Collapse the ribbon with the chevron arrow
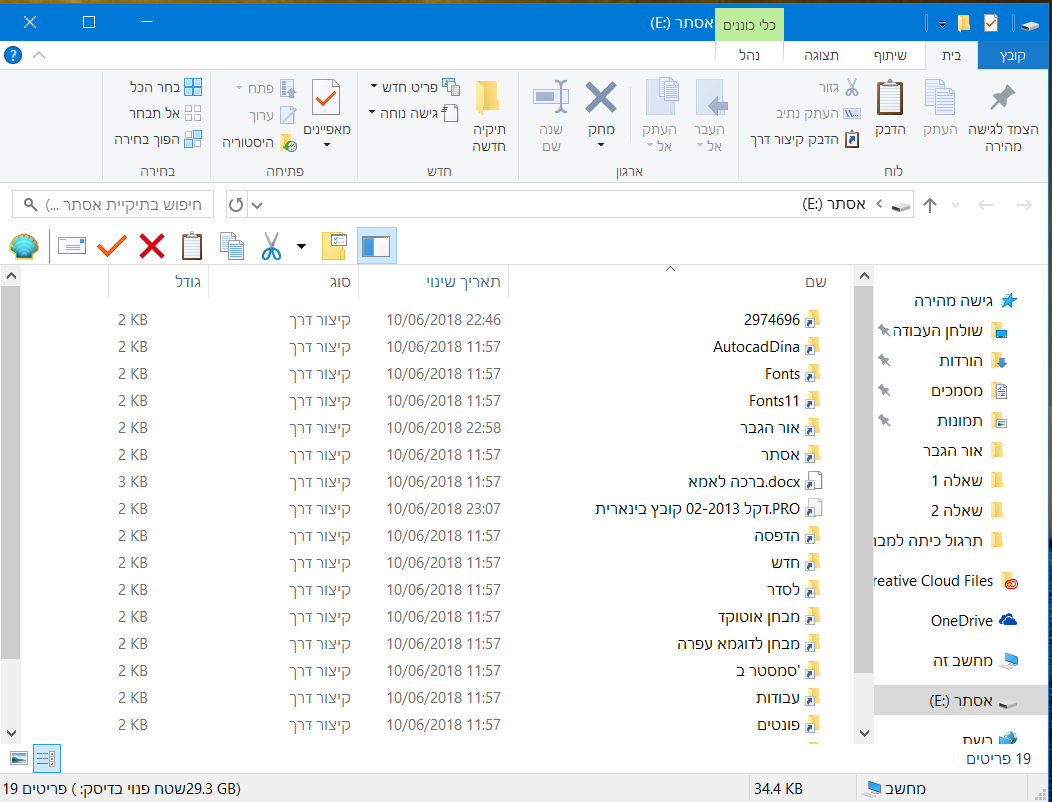1052x802 pixels. tap(39, 55)
